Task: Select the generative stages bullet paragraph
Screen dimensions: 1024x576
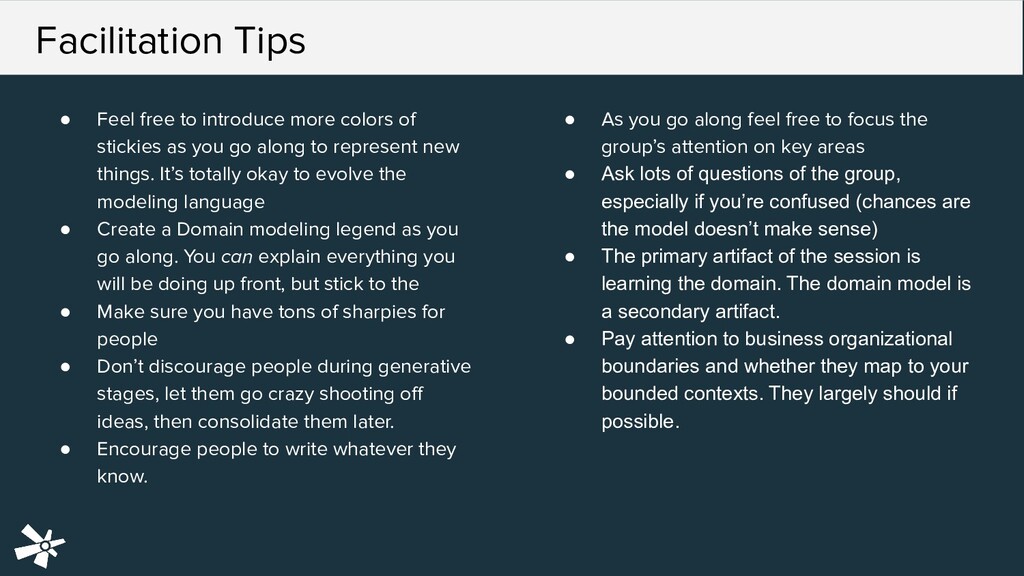Action: coord(283,394)
